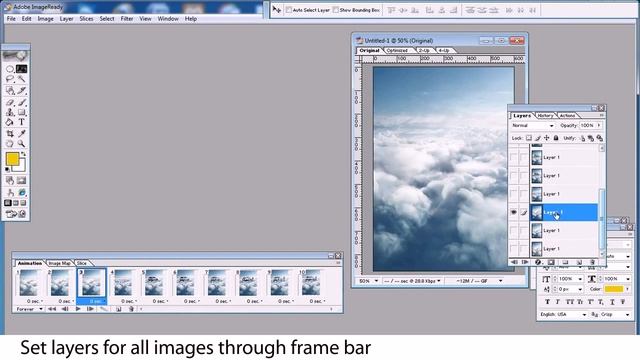Toggle lock position icon in Layers

click(x=547, y=138)
